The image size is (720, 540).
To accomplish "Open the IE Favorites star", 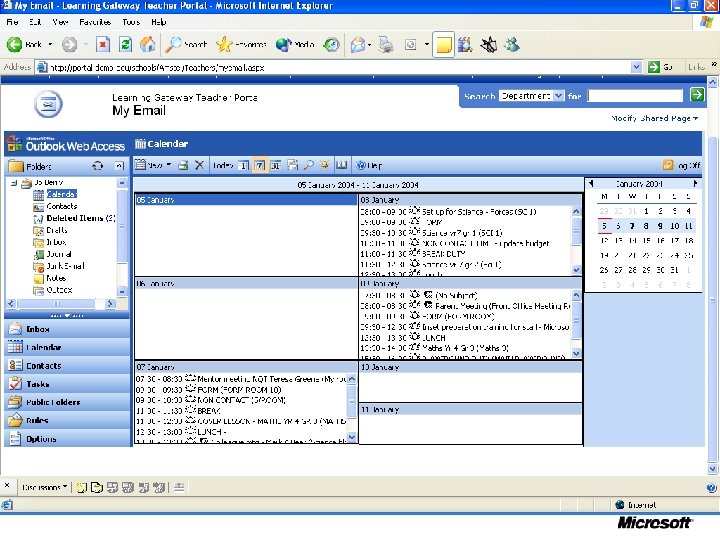I will point(241,45).
